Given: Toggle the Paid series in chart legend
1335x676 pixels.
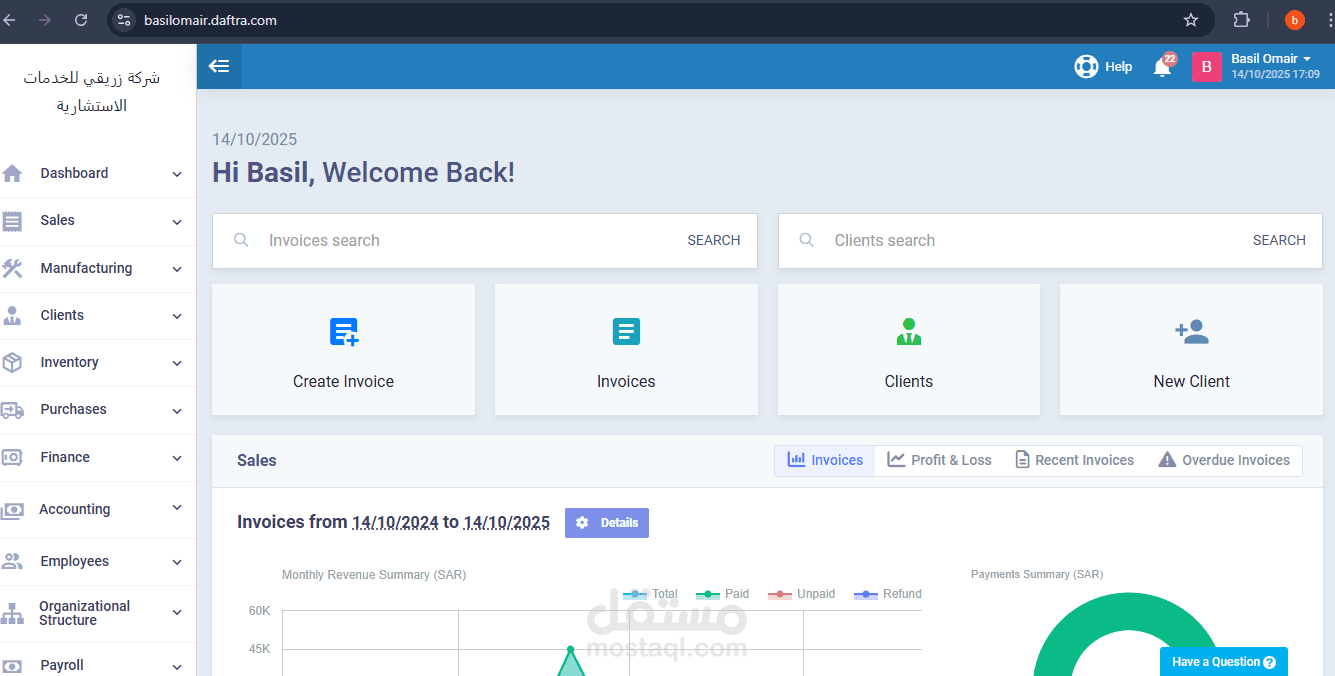Looking at the screenshot, I should pyautogui.click(x=722, y=594).
